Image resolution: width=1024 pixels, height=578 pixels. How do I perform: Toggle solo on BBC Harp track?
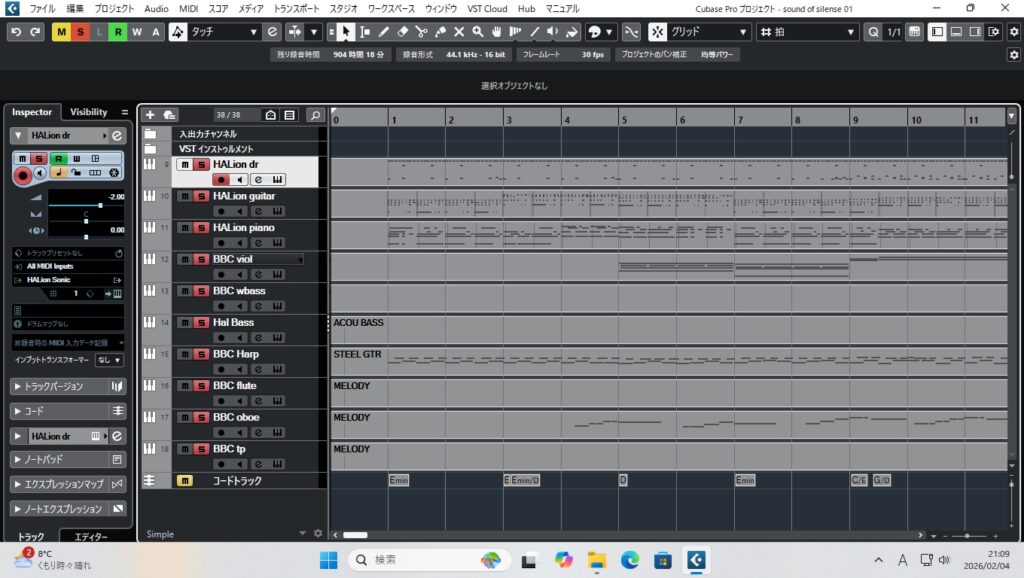pyautogui.click(x=201, y=354)
